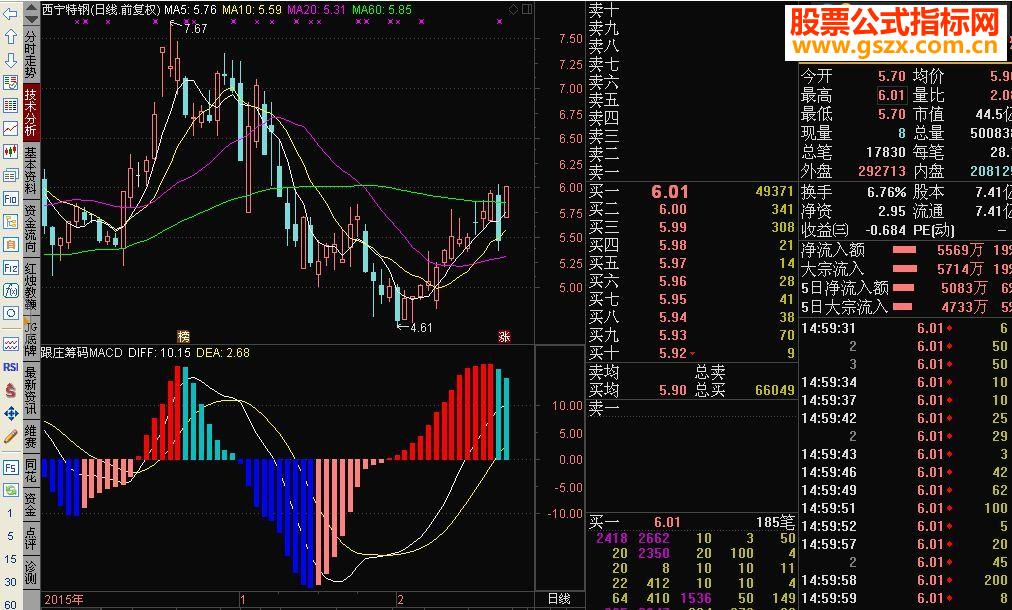Viewport: 1012px width, 610px height.
Task: Open the 基本资料 tab
Action: (31, 170)
